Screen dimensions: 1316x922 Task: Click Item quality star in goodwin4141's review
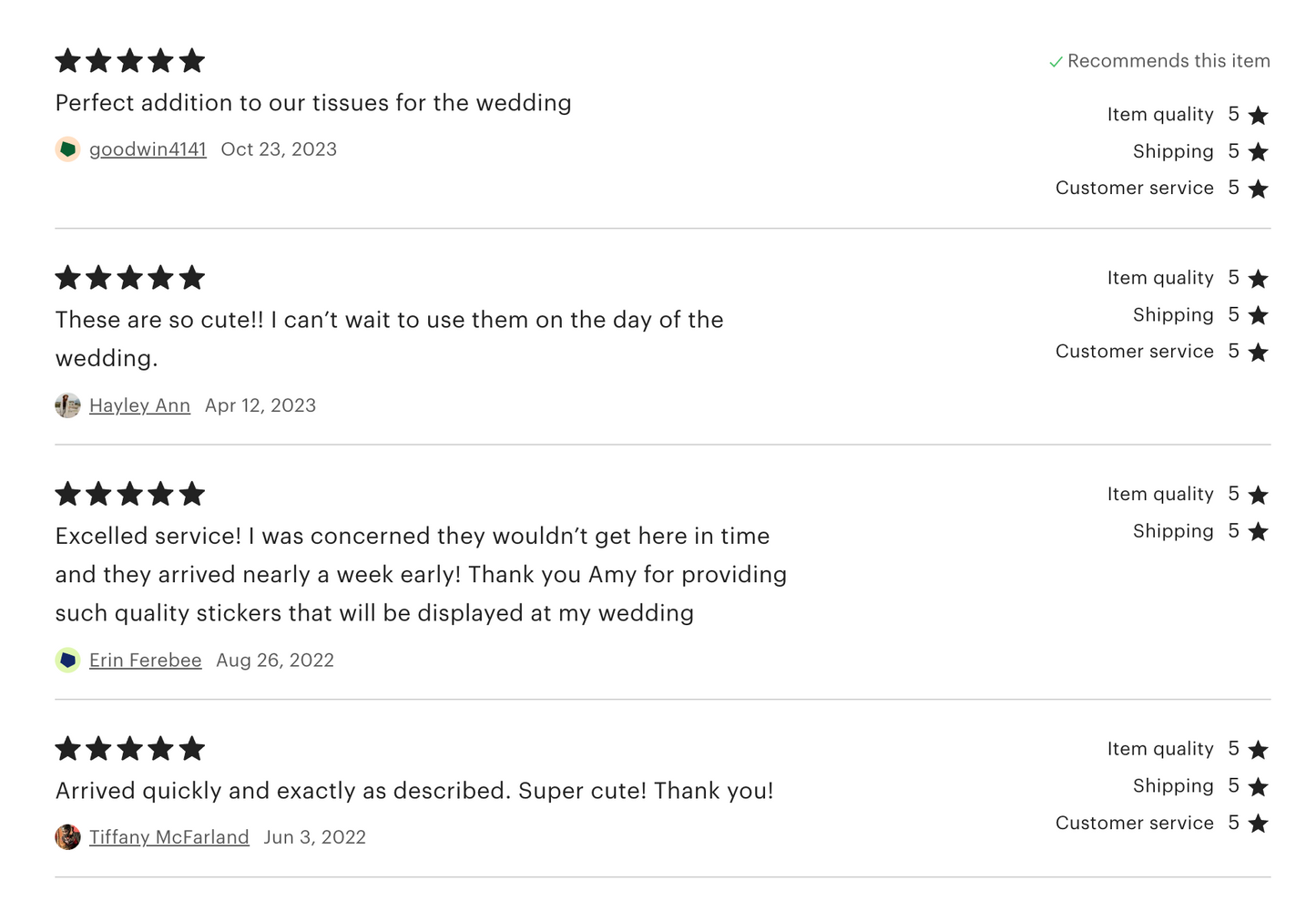(x=1258, y=116)
